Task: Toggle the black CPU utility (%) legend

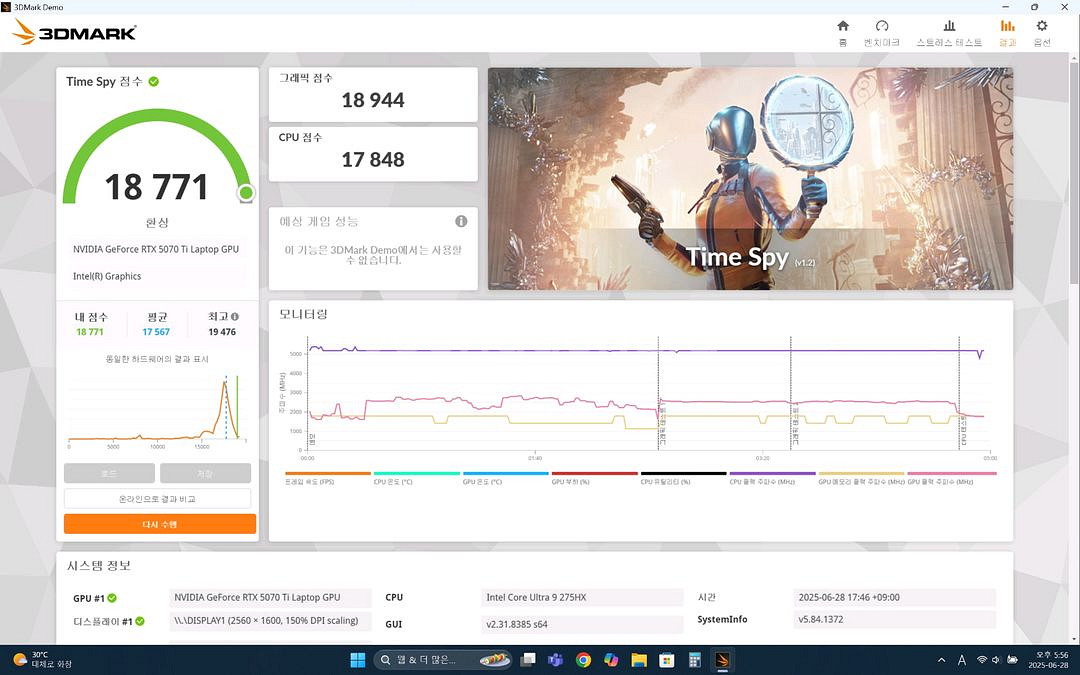Action: (683, 477)
